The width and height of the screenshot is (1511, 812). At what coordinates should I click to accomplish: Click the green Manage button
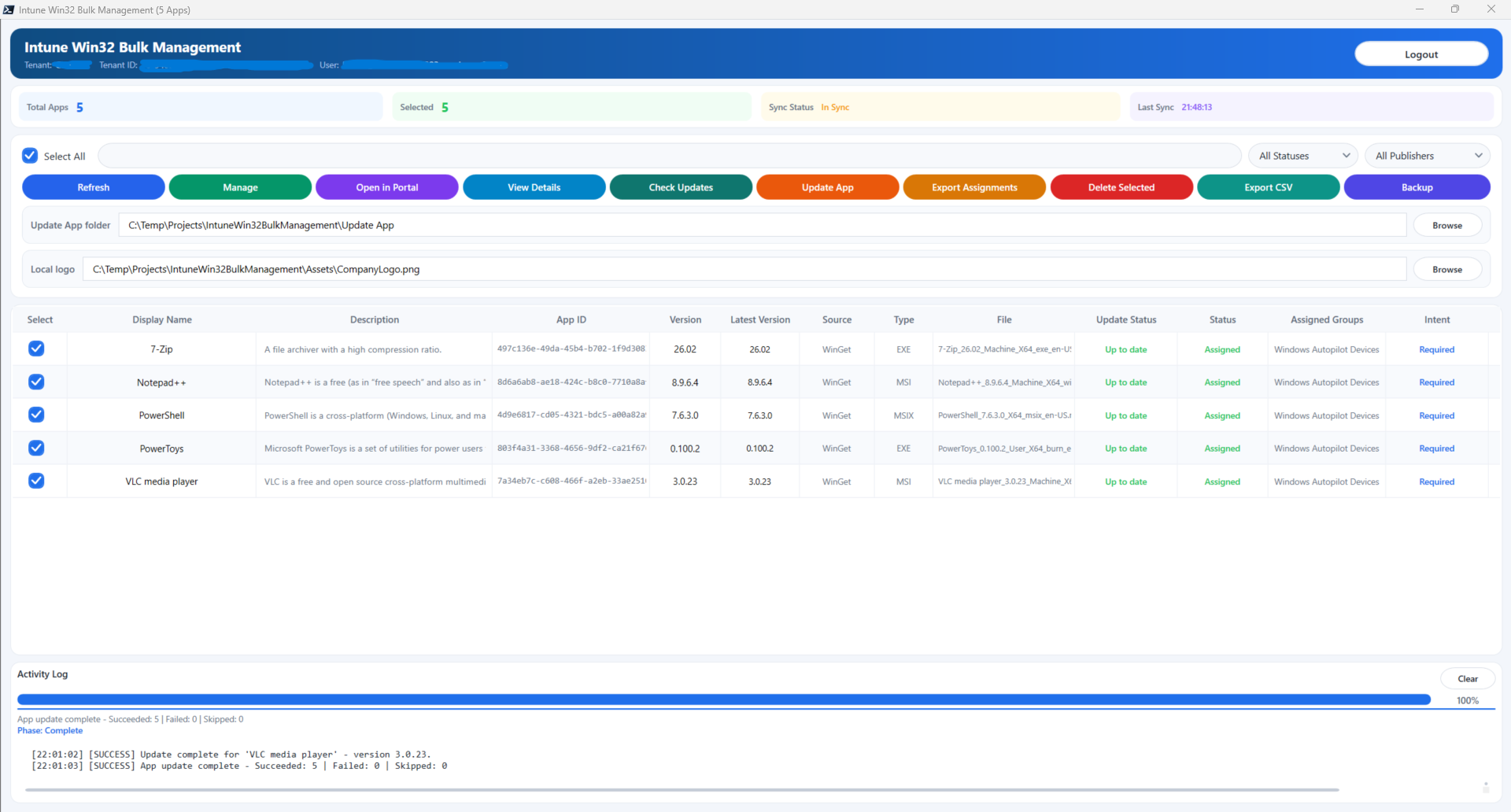[240, 187]
